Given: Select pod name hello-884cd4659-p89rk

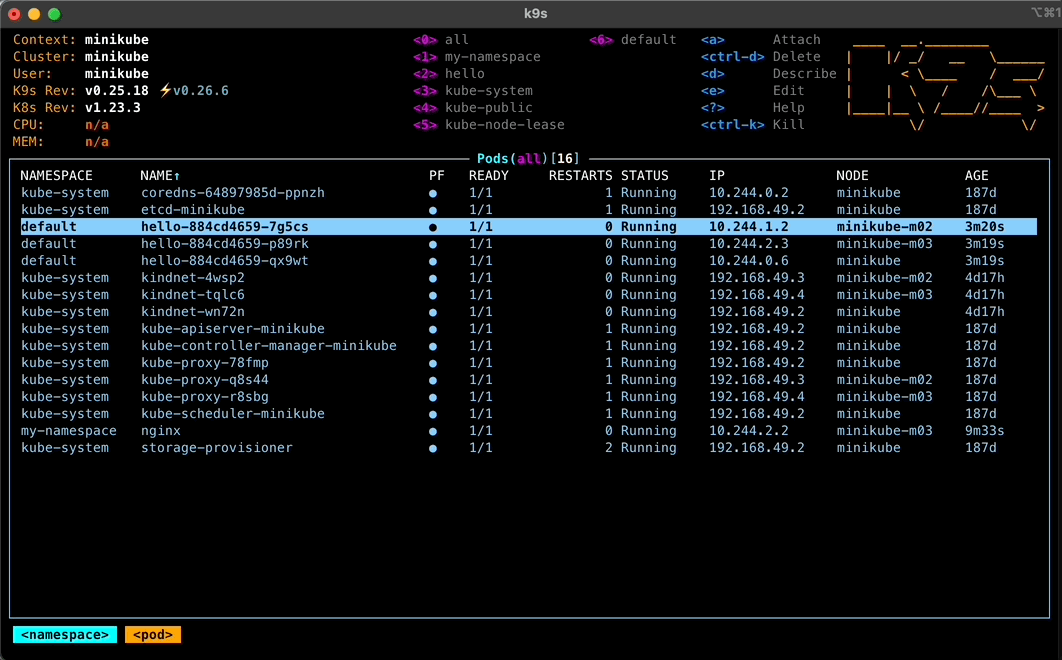Looking at the screenshot, I should click(x=224, y=244).
